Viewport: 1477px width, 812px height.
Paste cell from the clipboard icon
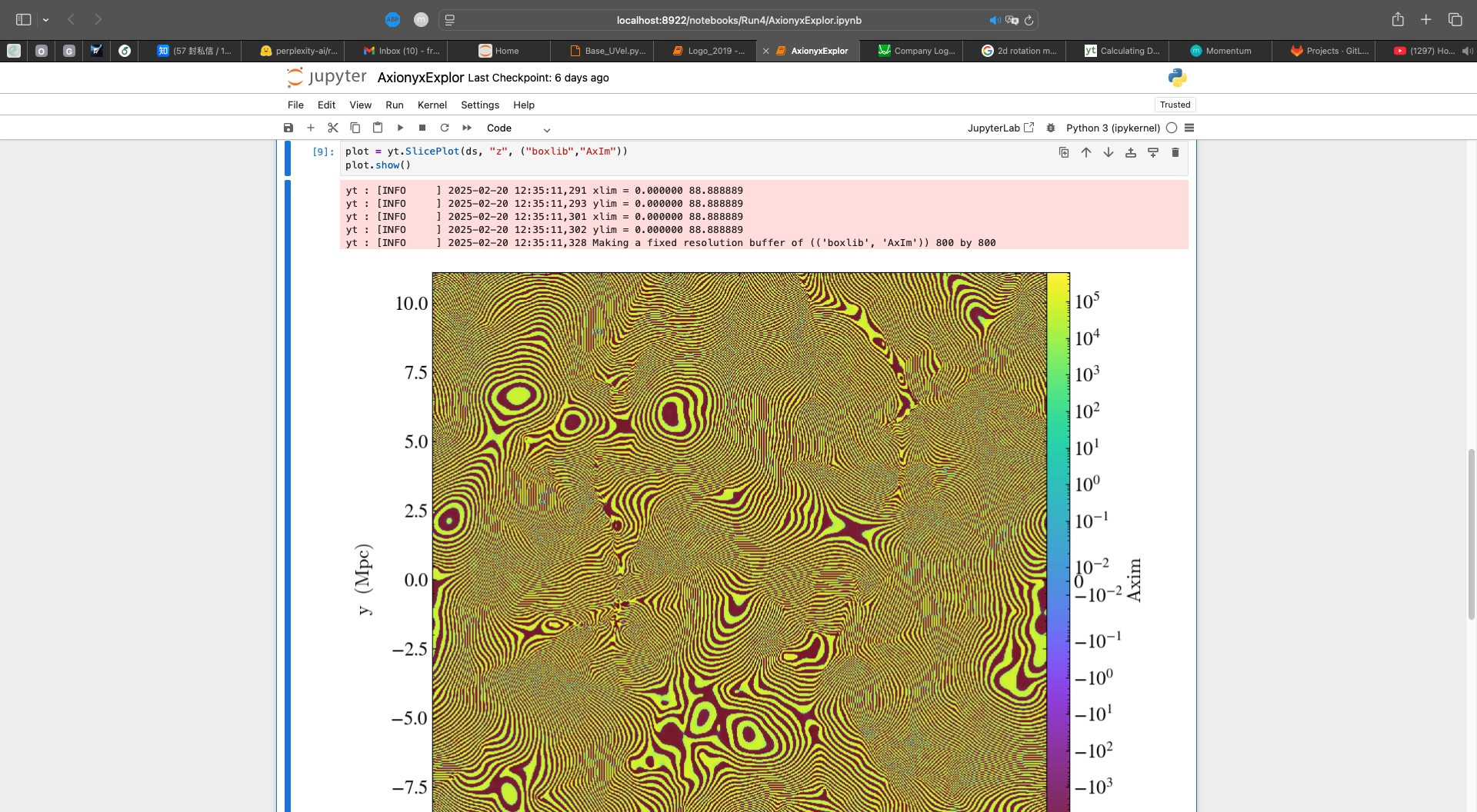tap(378, 128)
